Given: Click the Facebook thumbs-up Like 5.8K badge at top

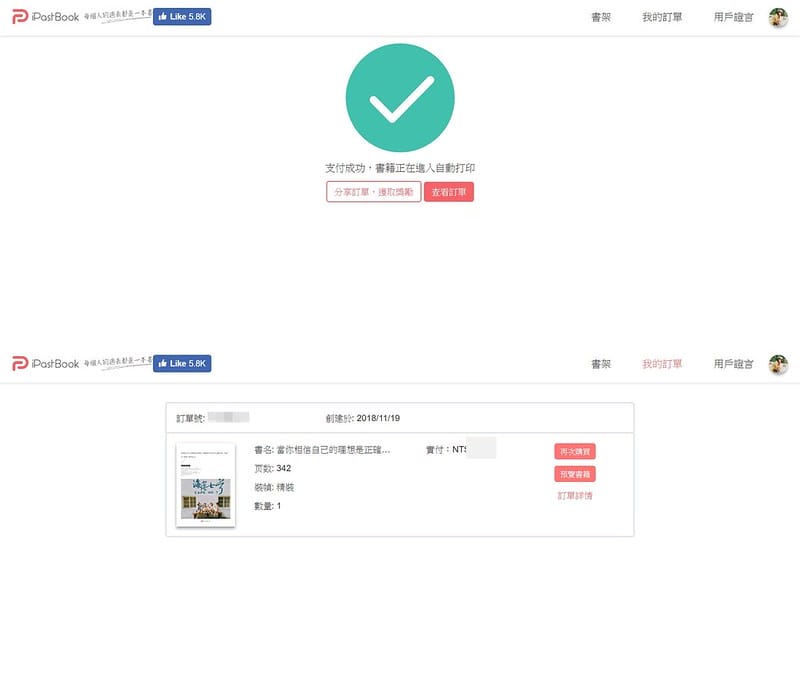Looking at the screenshot, I should [182, 16].
